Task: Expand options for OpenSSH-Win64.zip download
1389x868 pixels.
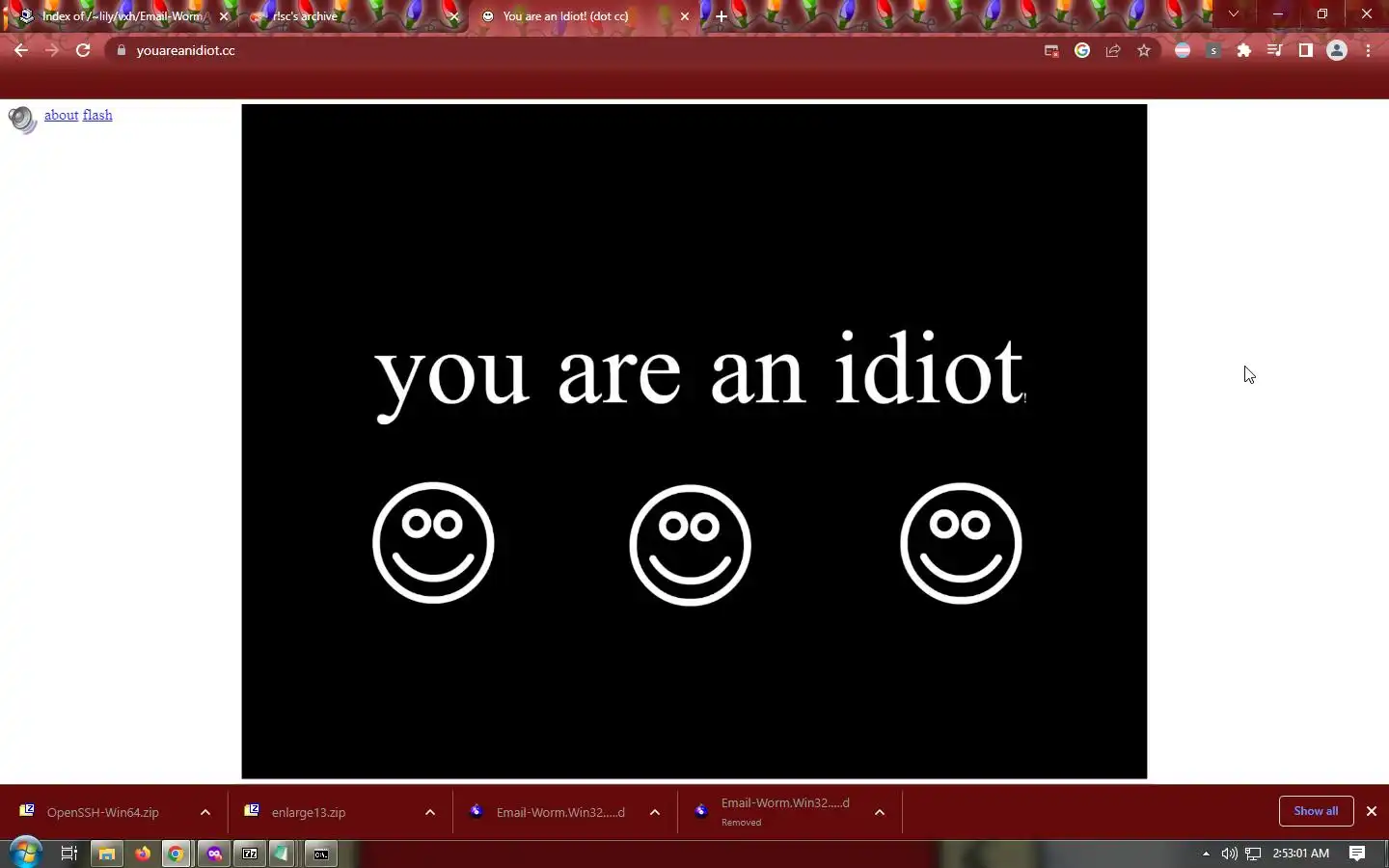Action: [x=205, y=812]
